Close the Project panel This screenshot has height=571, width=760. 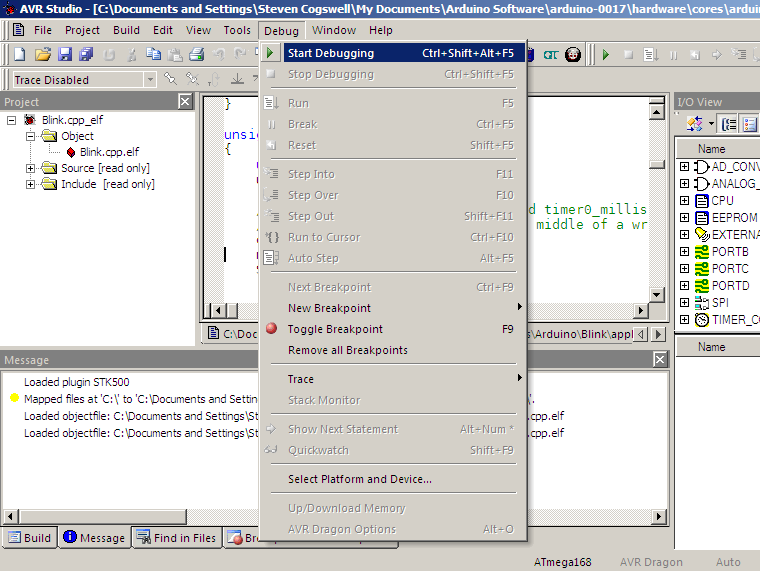tap(185, 101)
